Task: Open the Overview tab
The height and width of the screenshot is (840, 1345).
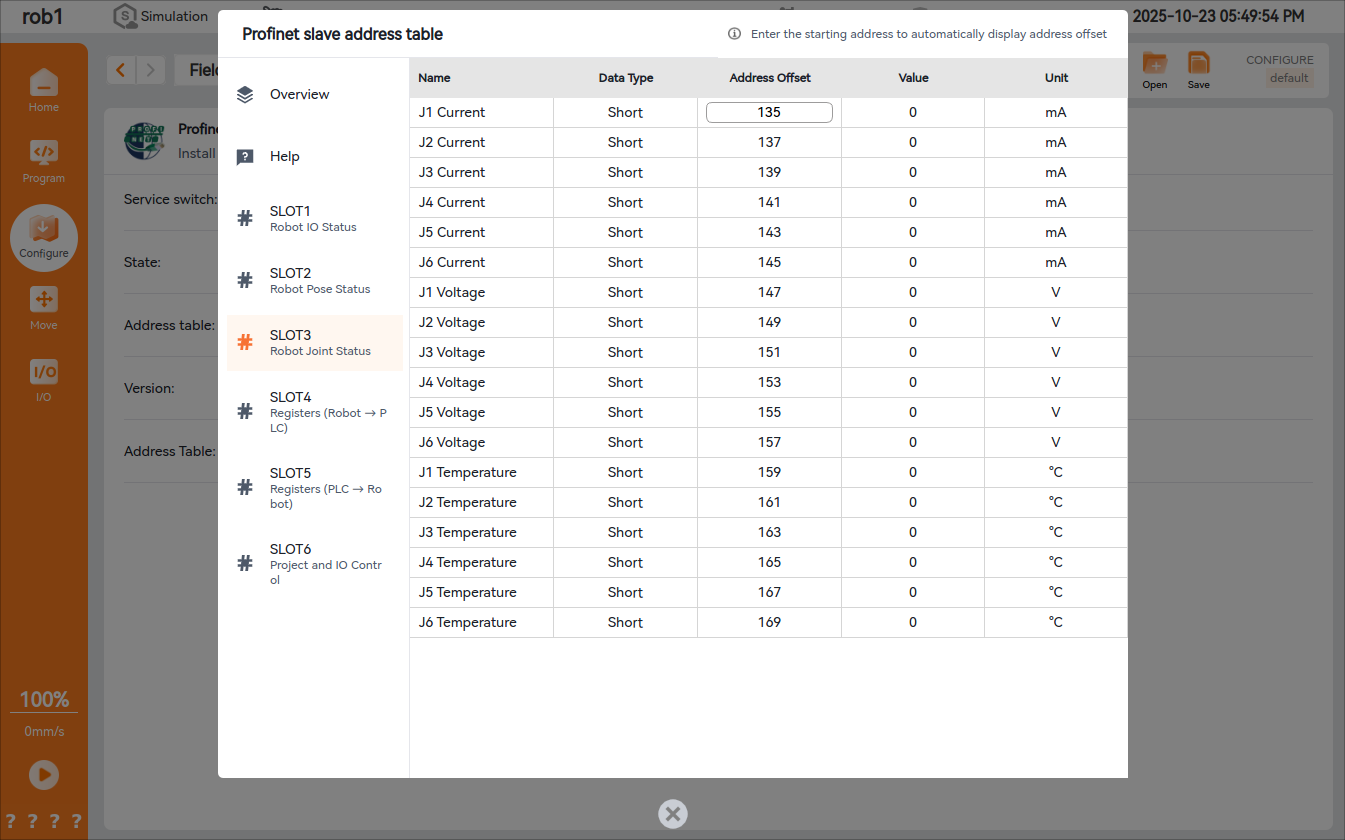Action: pyautogui.click(x=299, y=94)
